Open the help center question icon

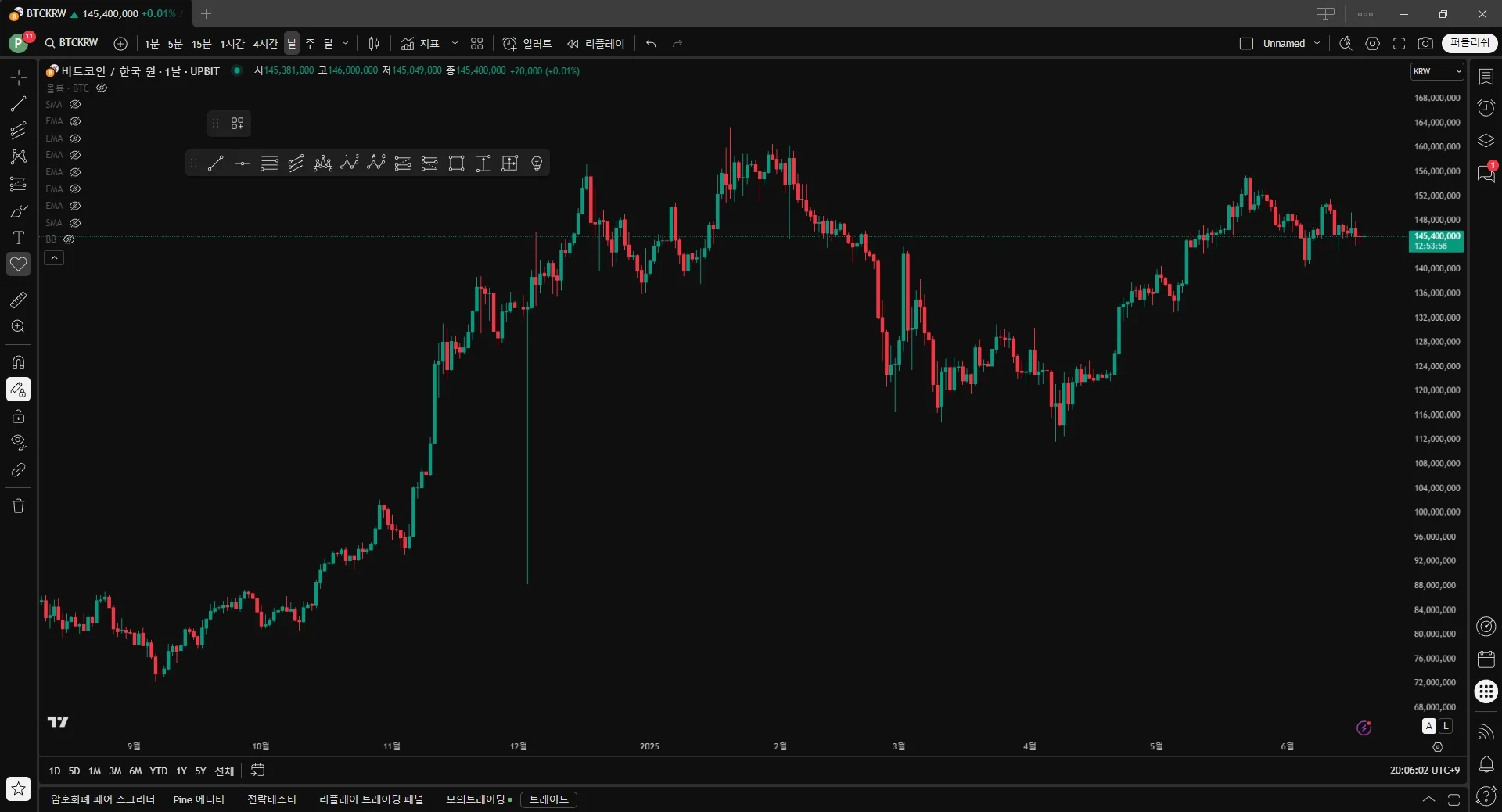pos(1486,796)
